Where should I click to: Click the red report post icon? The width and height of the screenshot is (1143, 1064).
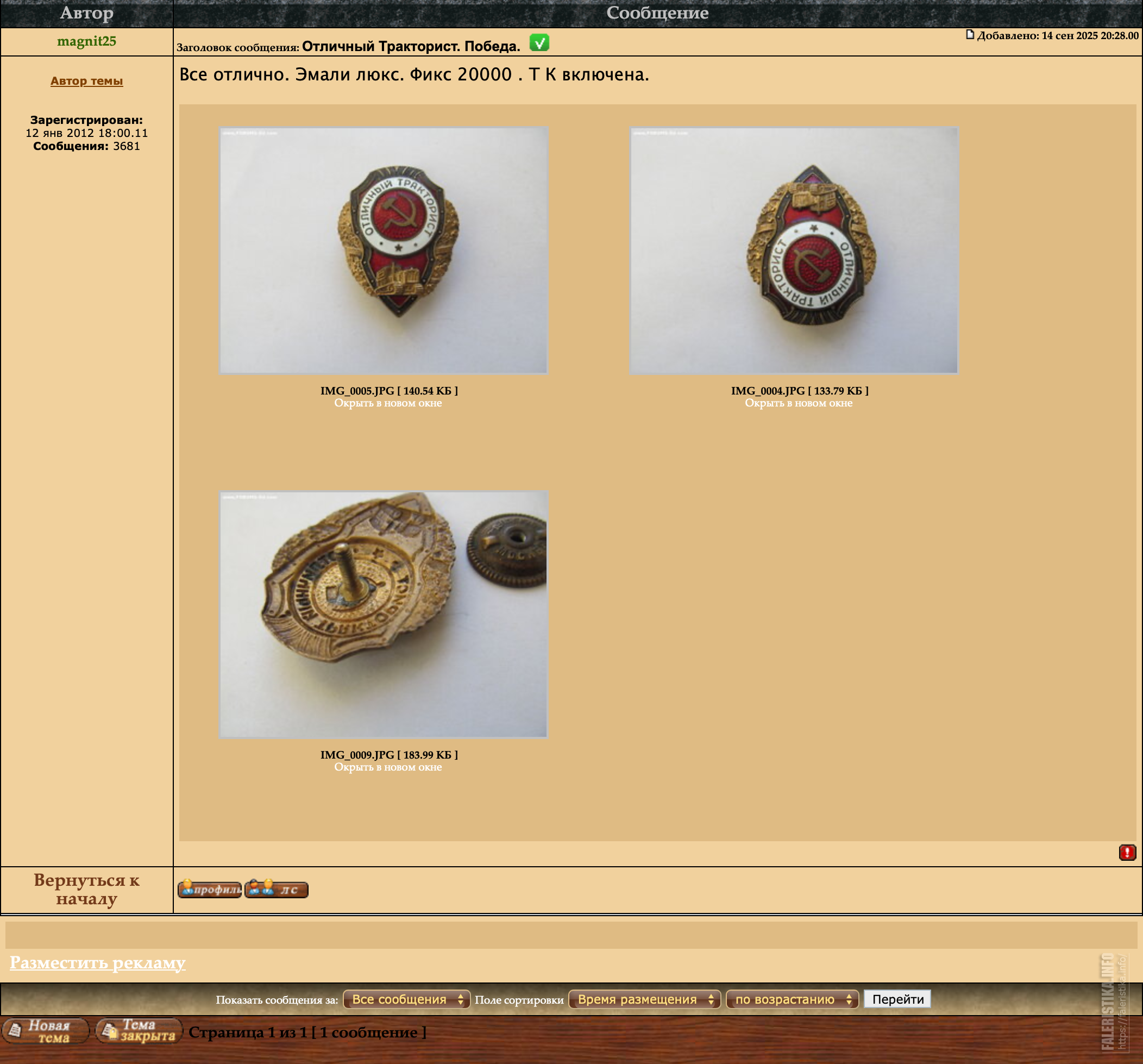1126,853
